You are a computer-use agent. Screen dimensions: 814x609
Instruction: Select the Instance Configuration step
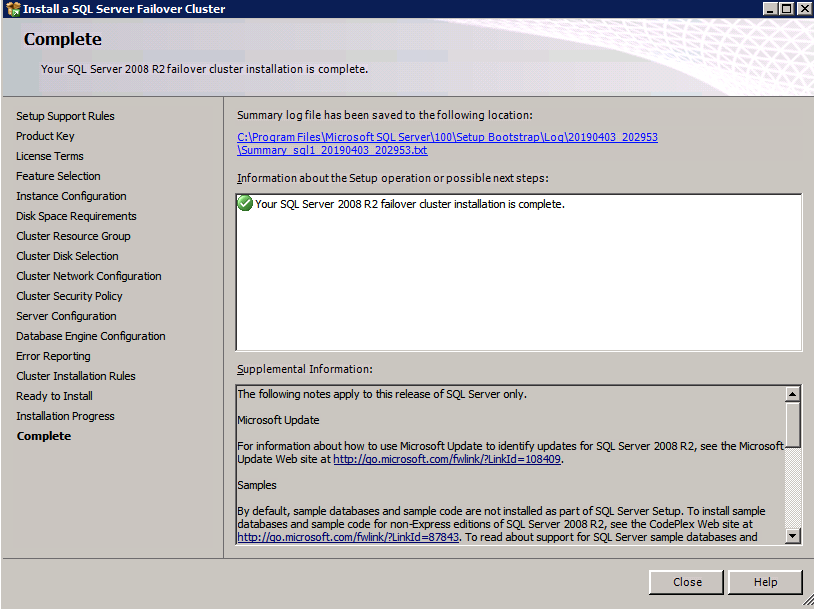(71, 196)
